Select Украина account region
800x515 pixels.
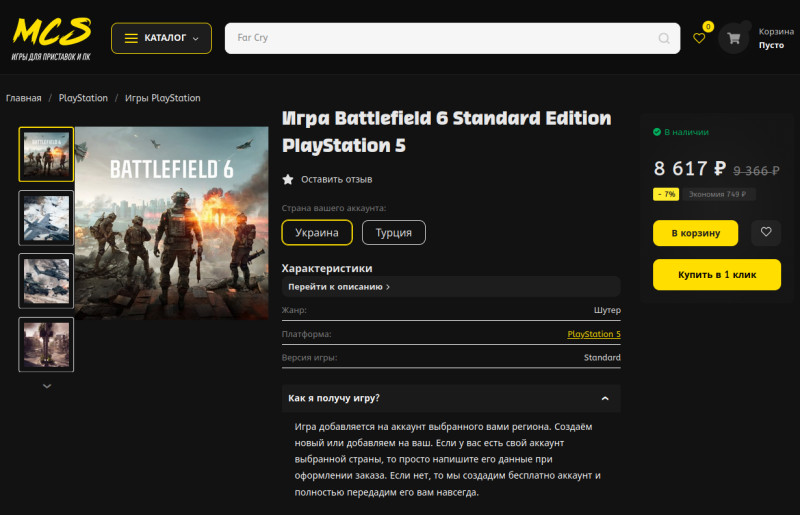pyautogui.click(x=317, y=233)
